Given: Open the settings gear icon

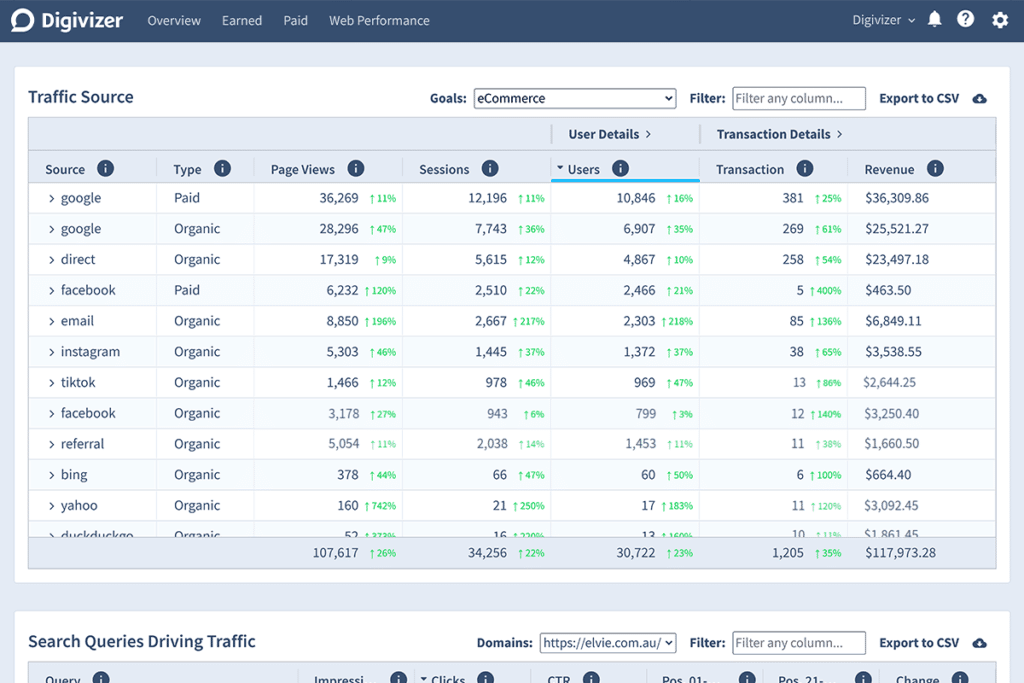Looking at the screenshot, I should (x=1000, y=20).
